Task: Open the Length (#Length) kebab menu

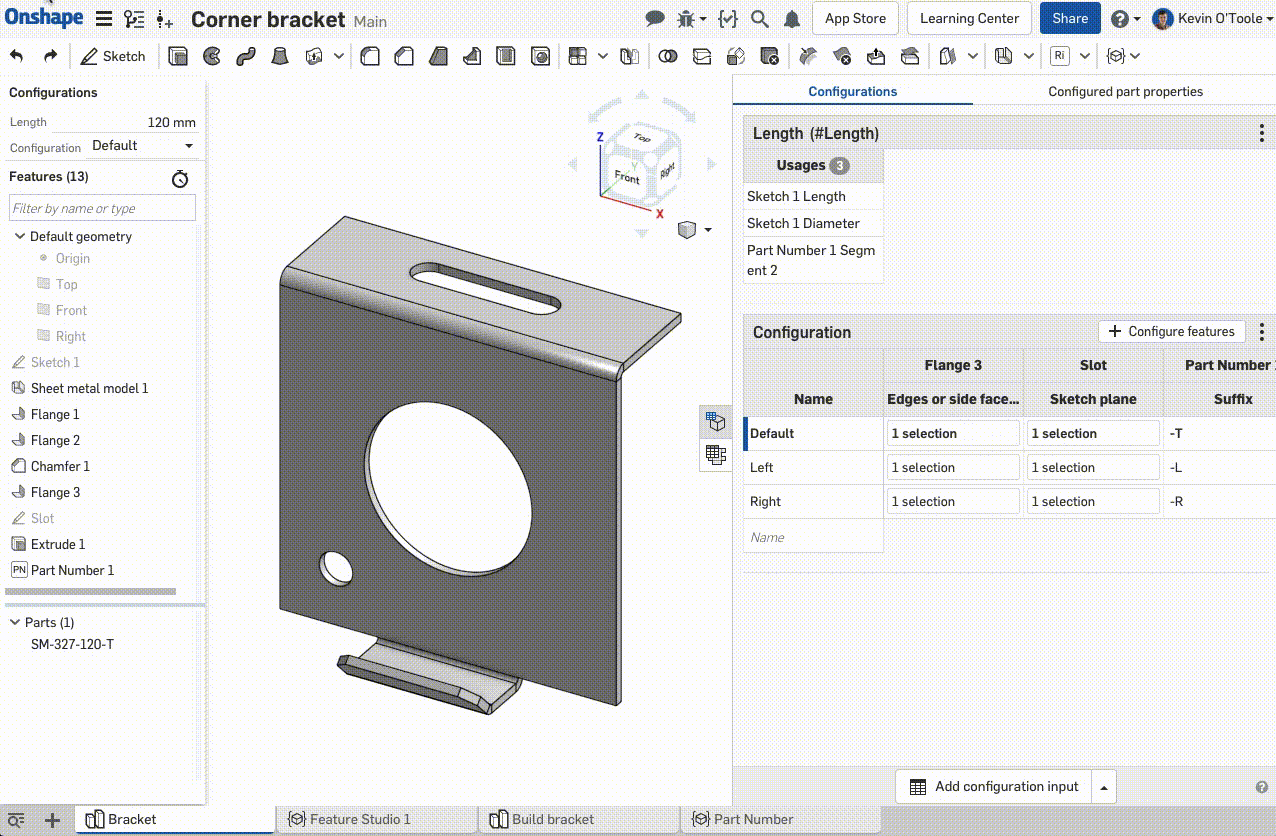Action: click(x=1262, y=133)
